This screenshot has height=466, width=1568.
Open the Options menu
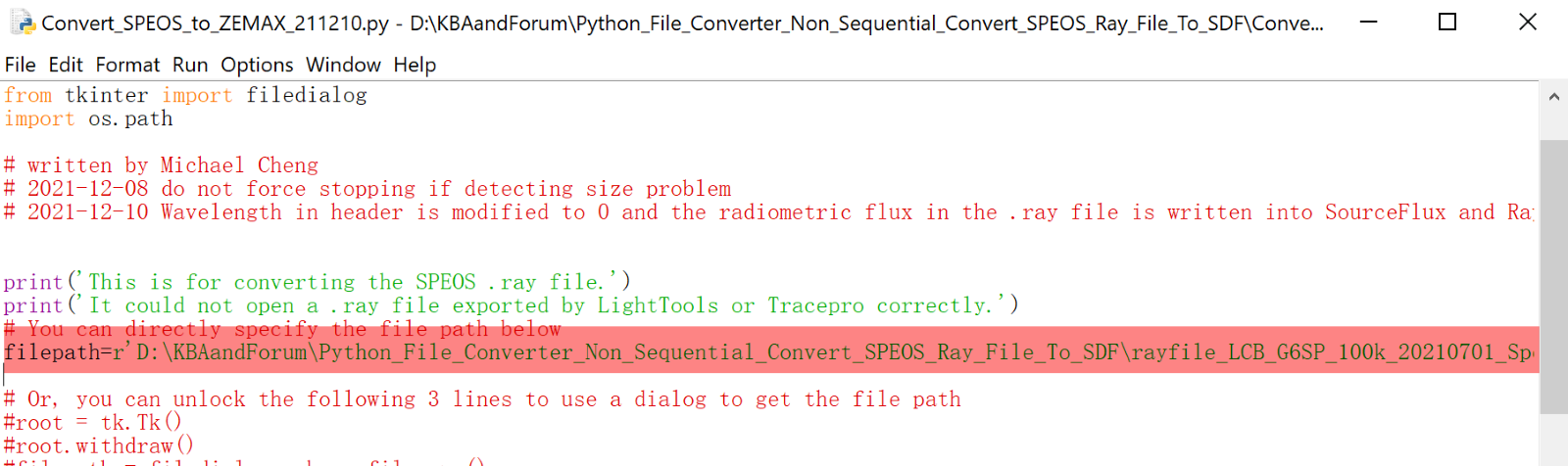point(257,65)
